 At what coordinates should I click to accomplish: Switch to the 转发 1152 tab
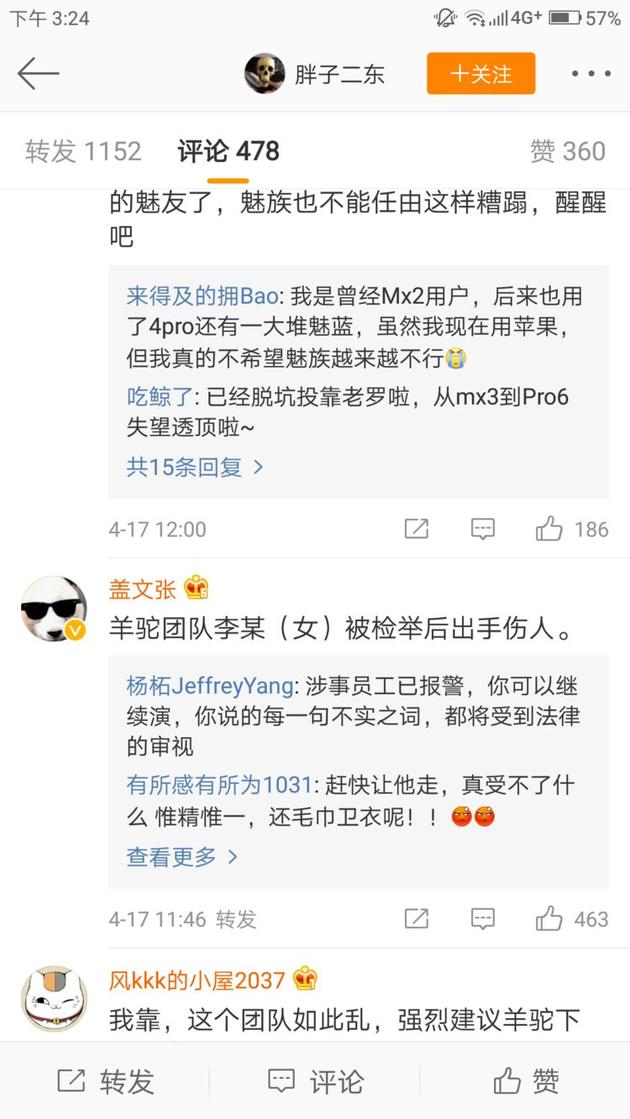click(83, 151)
